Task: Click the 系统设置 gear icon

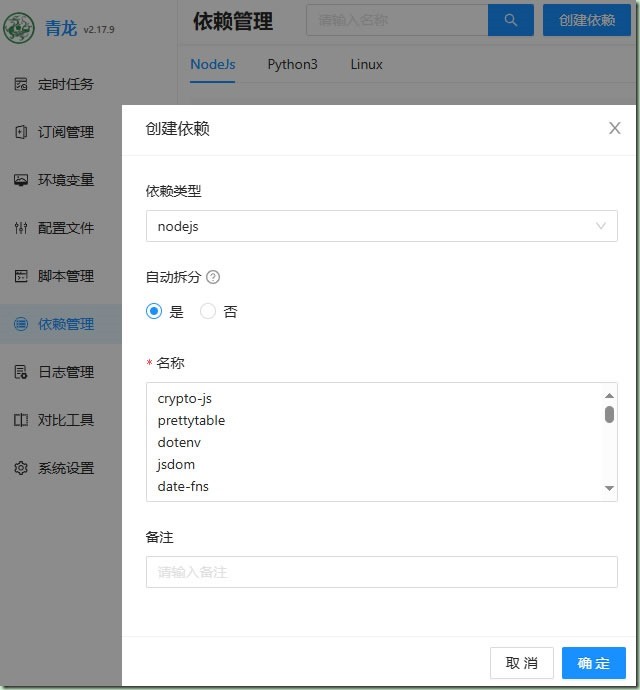Action: click(x=21, y=468)
